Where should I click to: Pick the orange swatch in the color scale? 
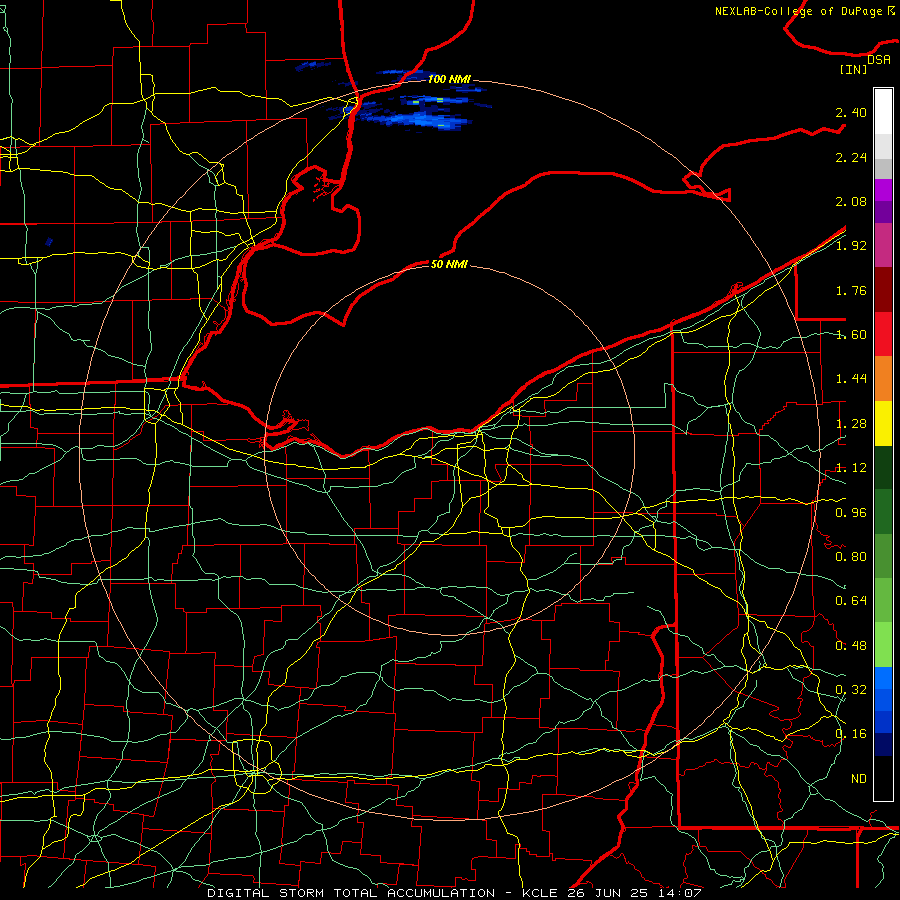click(x=883, y=379)
